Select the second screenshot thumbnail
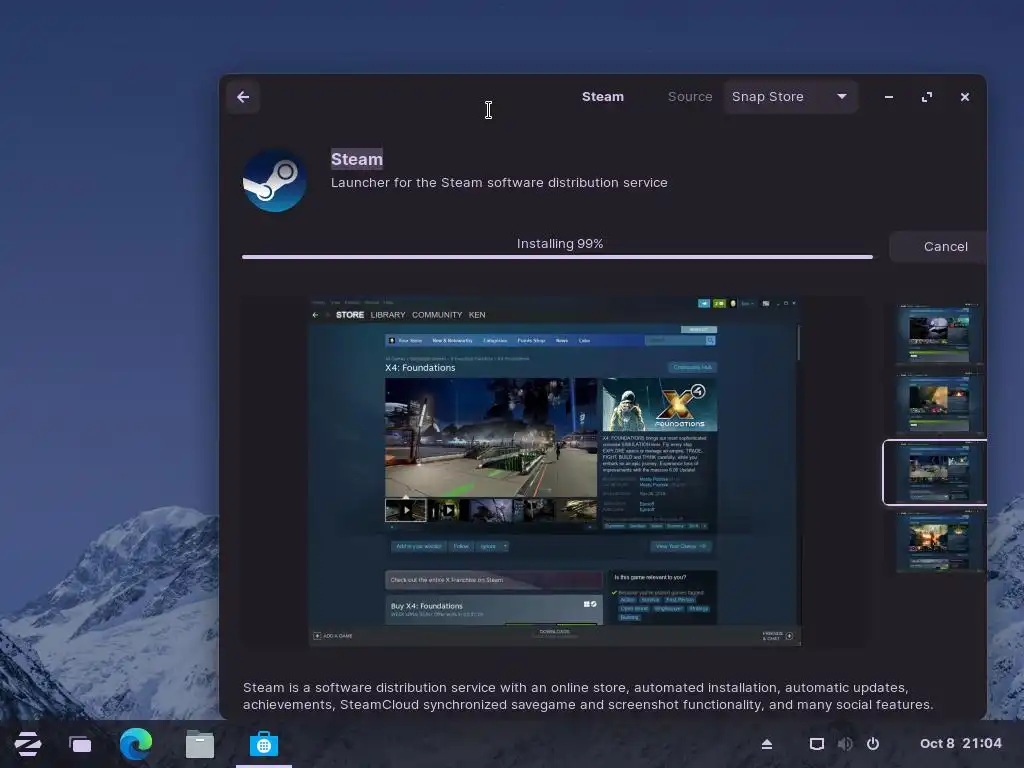 (x=939, y=403)
